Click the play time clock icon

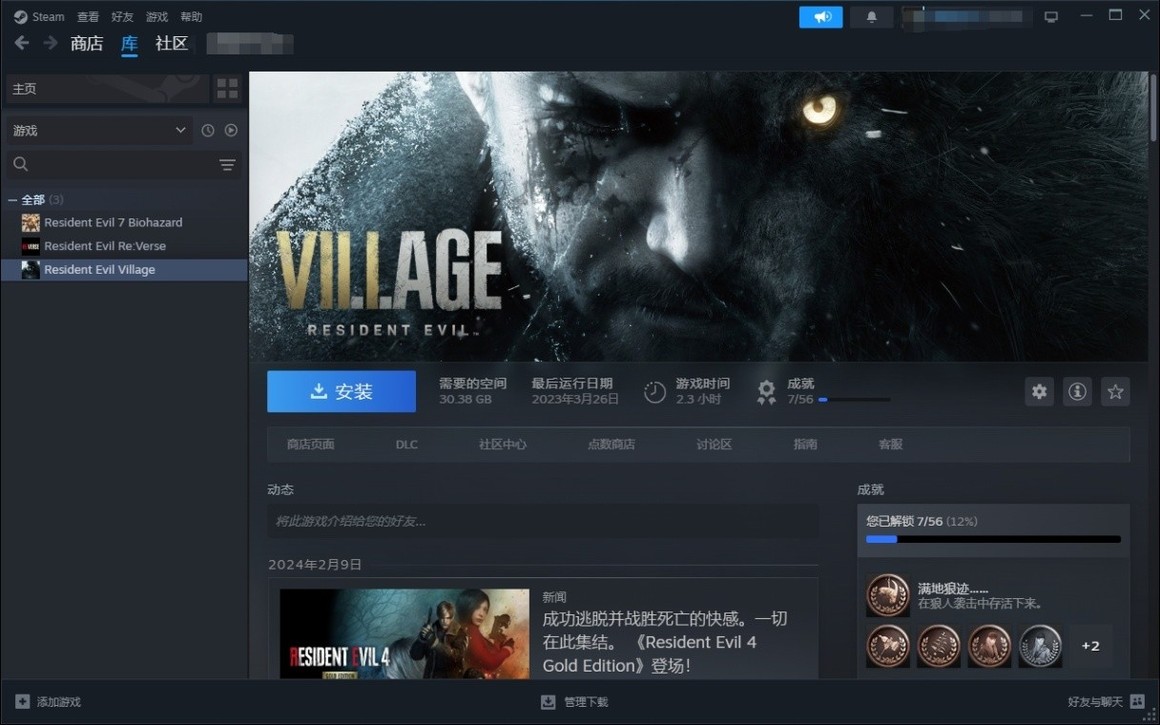coord(655,392)
